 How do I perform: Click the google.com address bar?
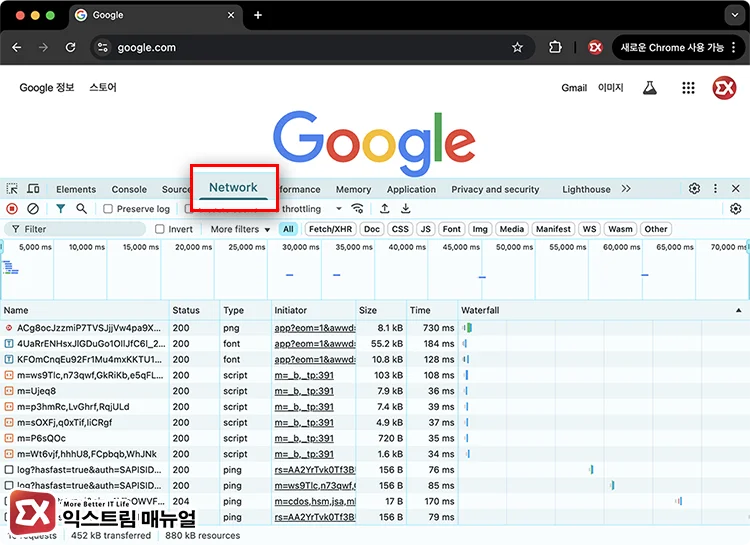pos(311,47)
